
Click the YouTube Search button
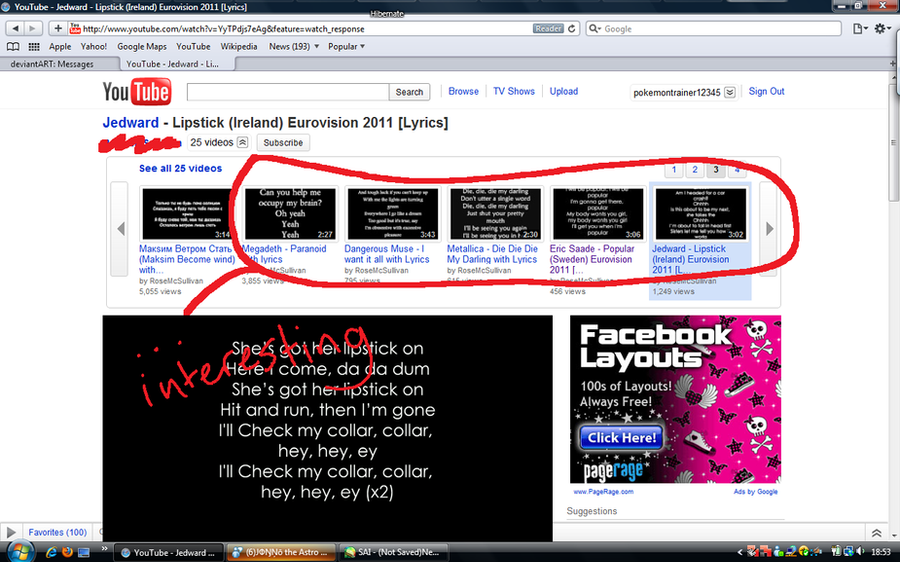(x=409, y=92)
